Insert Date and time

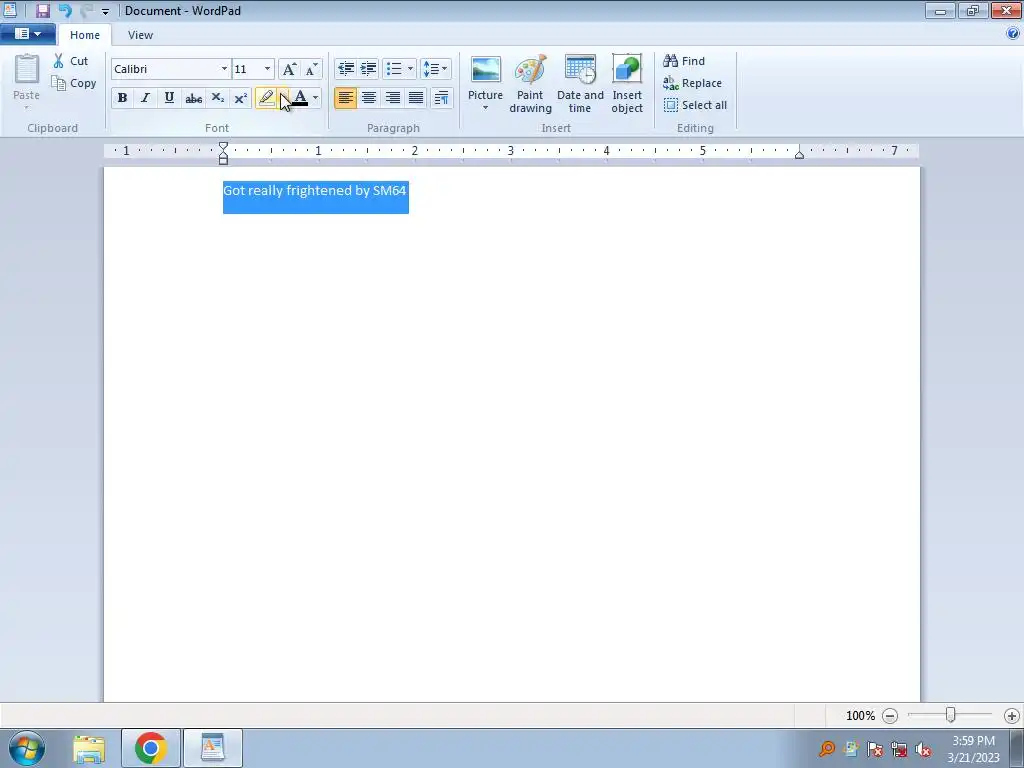(580, 84)
